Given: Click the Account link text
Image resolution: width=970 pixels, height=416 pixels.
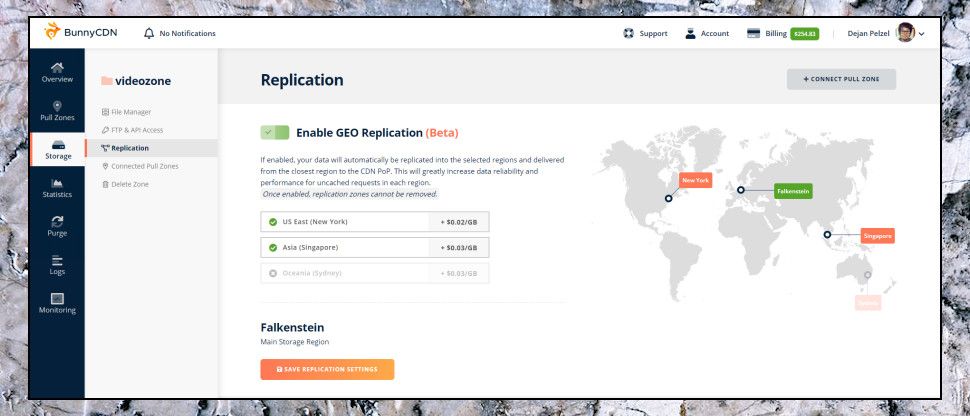Looking at the screenshot, I should [715, 33].
